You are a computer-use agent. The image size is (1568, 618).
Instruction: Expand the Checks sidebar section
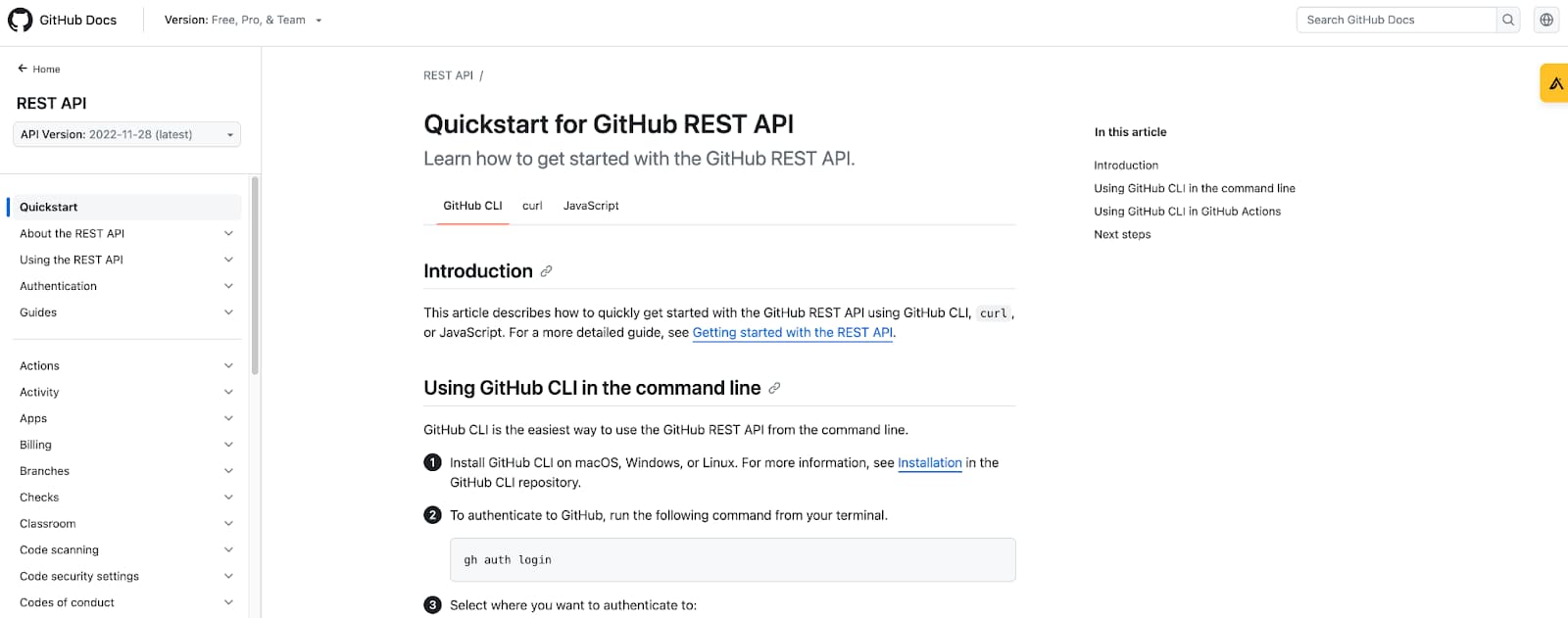228,498
